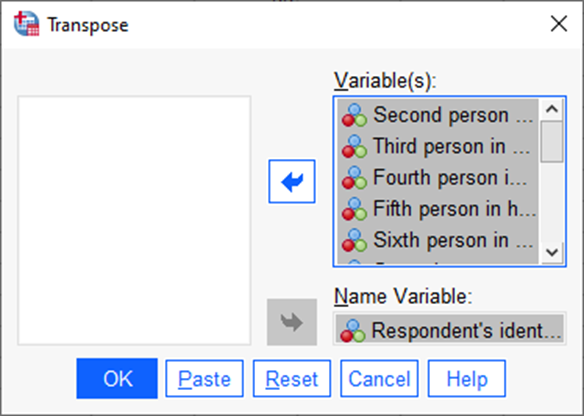
Task: Select the nominal icon beside Second person
Action: tap(354, 115)
